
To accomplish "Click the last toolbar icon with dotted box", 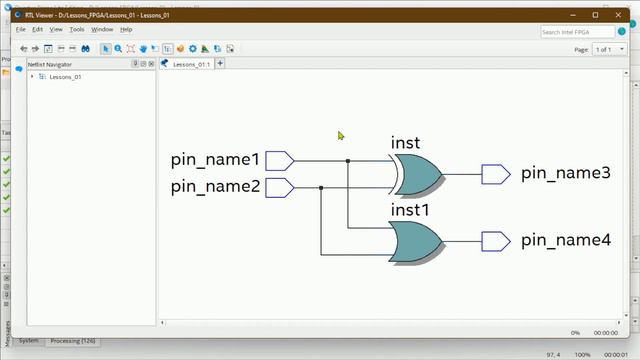I will click(230, 49).
